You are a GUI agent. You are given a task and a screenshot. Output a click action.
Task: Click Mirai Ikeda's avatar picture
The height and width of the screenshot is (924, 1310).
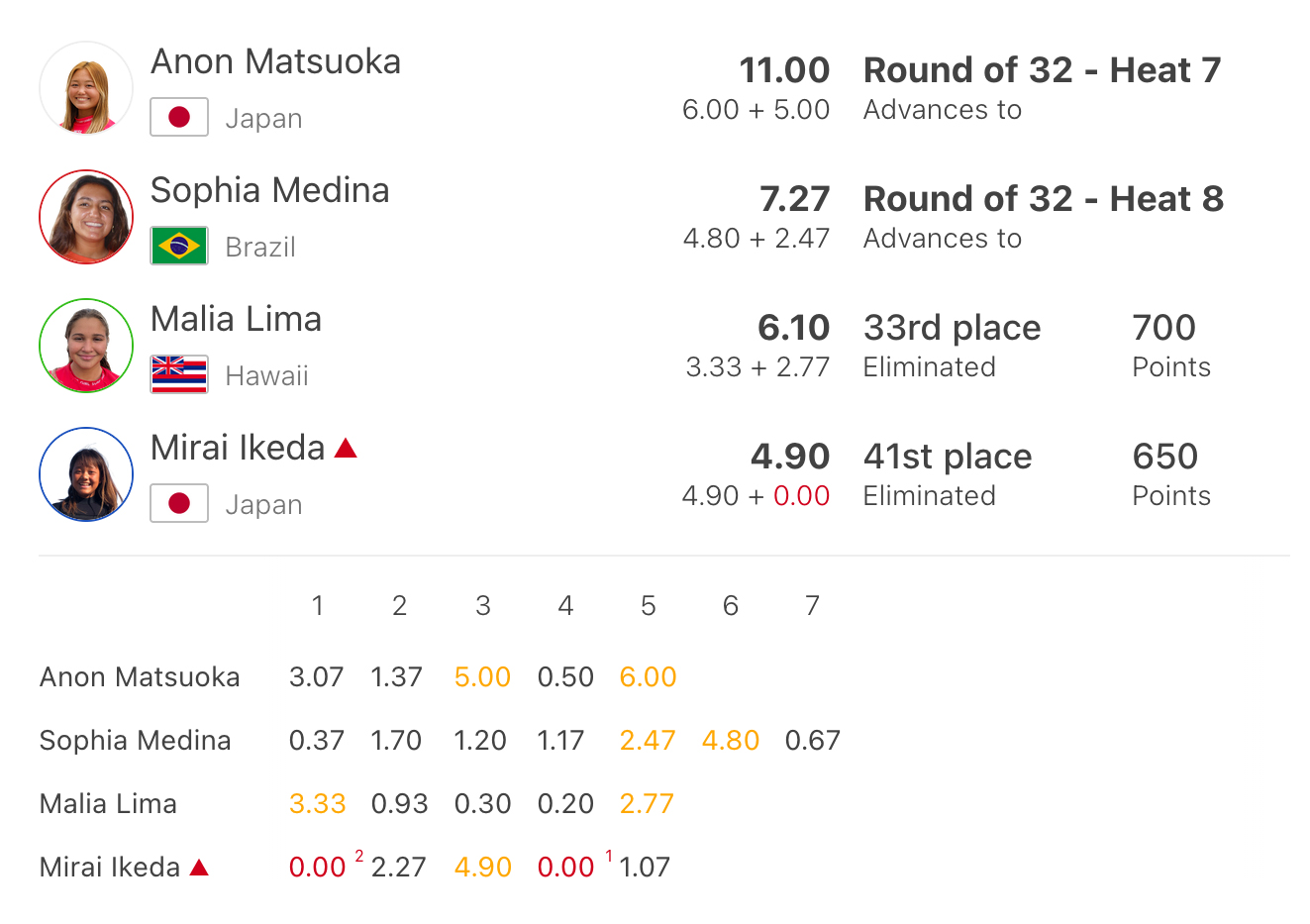[x=86, y=474]
